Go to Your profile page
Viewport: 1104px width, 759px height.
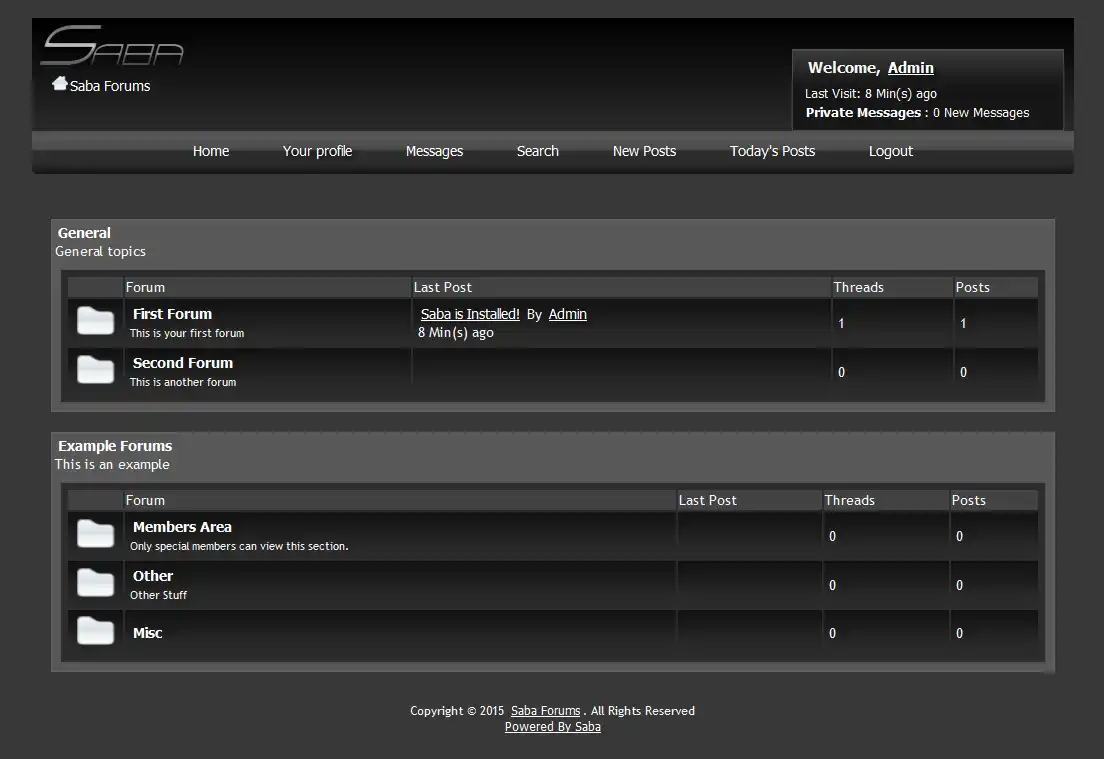coord(317,151)
